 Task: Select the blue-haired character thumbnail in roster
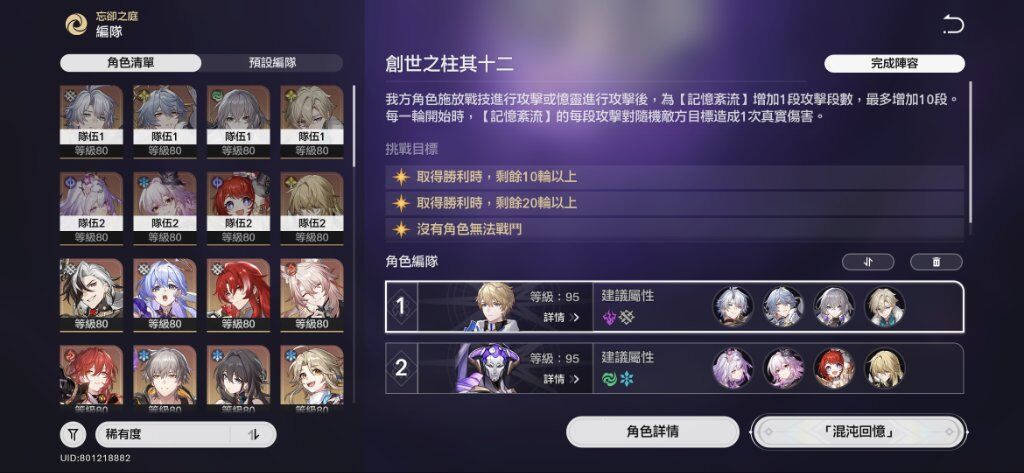(165, 295)
